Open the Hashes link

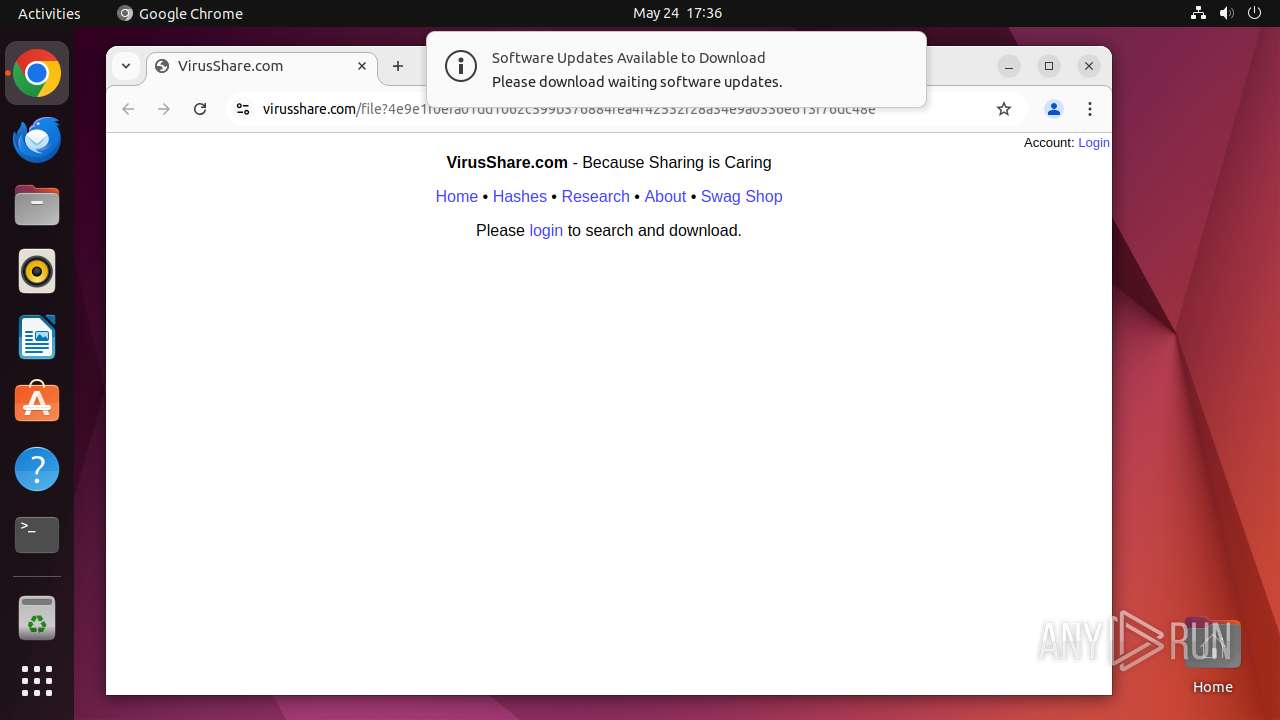[520, 196]
